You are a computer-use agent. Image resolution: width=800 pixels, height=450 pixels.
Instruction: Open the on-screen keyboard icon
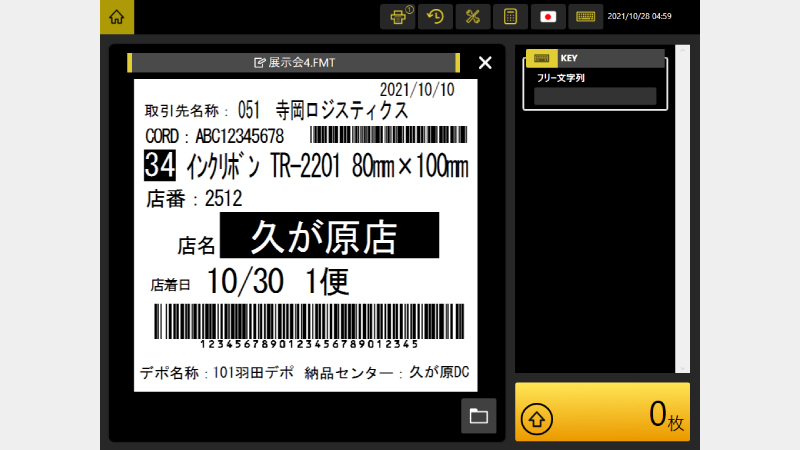586,17
